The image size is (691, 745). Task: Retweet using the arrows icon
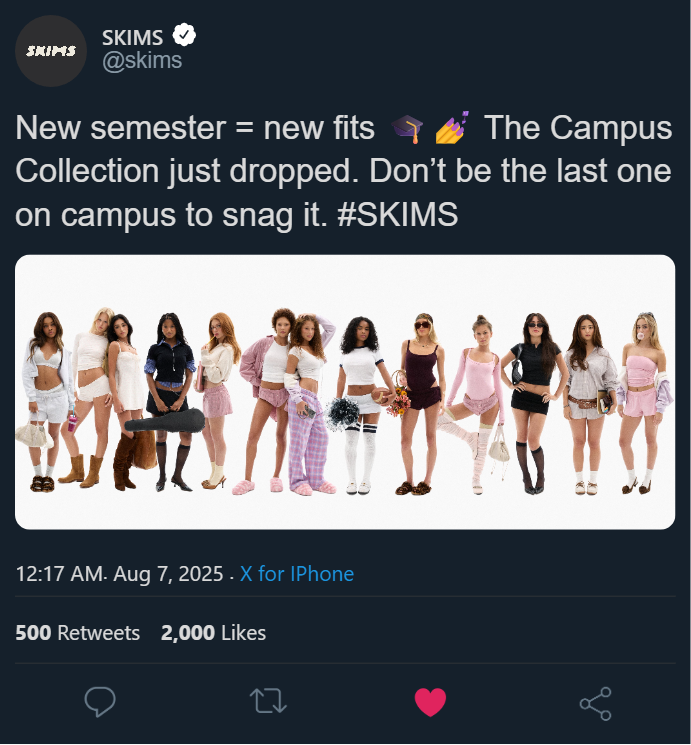pyautogui.click(x=267, y=702)
